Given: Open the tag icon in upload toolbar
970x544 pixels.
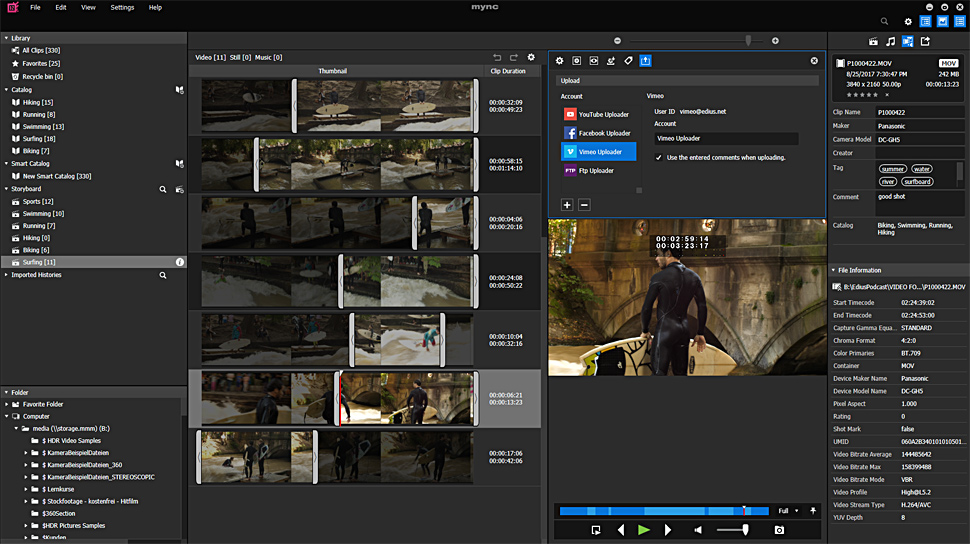Looking at the screenshot, I should pyautogui.click(x=628, y=61).
